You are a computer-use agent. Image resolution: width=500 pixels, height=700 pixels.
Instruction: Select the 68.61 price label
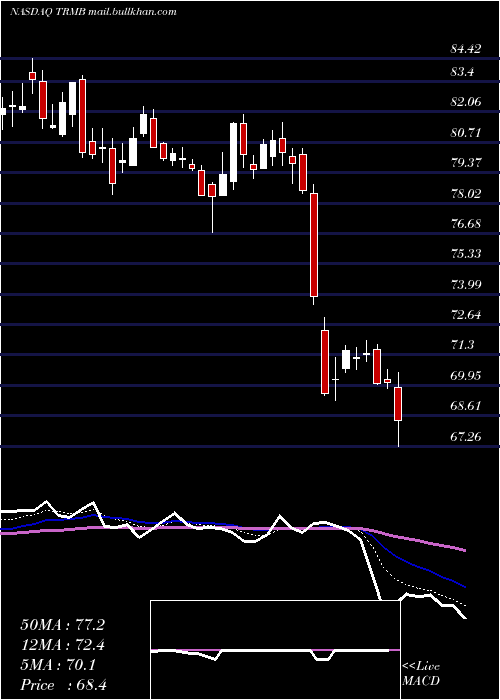(466, 406)
